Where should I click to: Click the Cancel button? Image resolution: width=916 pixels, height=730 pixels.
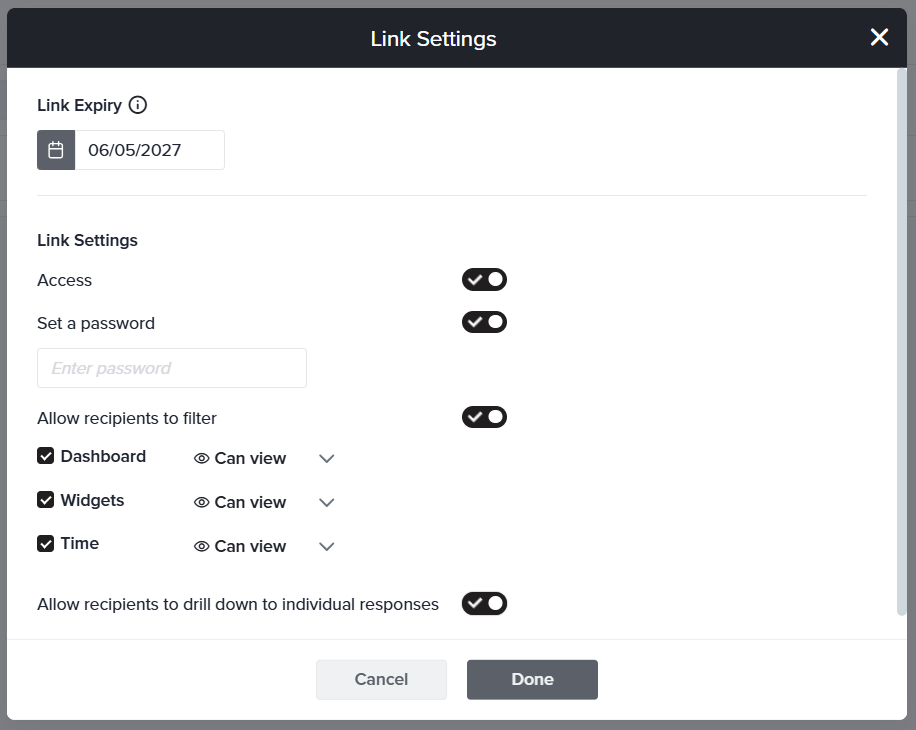click(381, 679)
